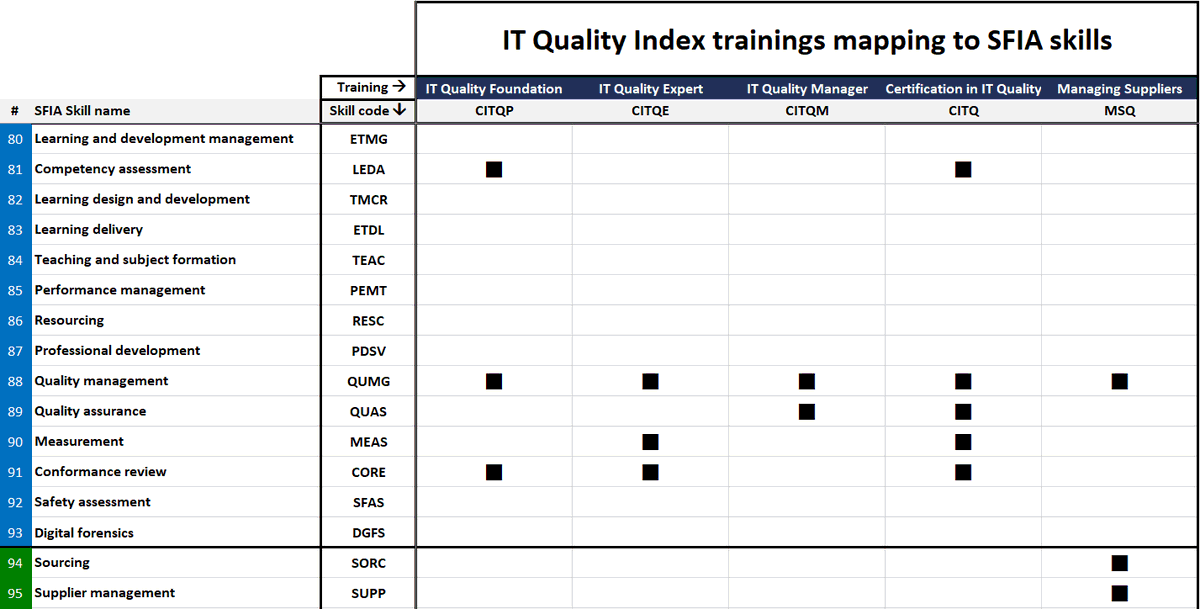Select the CITQM code cell

(807, 111)
